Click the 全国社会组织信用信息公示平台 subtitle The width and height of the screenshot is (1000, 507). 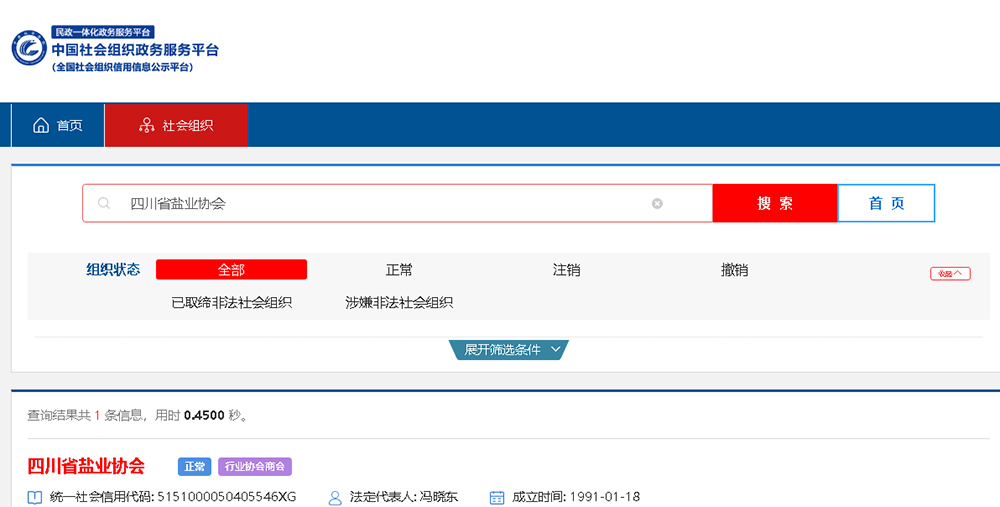(x=122, y=67)
